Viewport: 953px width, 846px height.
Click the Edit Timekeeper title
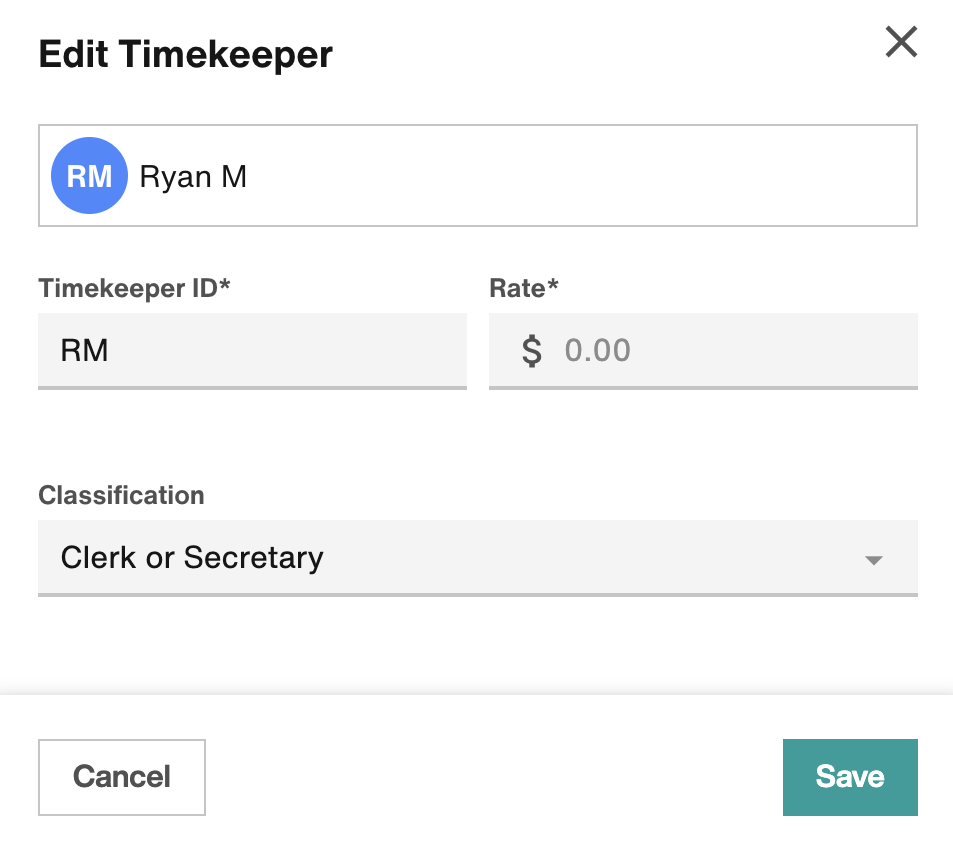pos(185,54)
